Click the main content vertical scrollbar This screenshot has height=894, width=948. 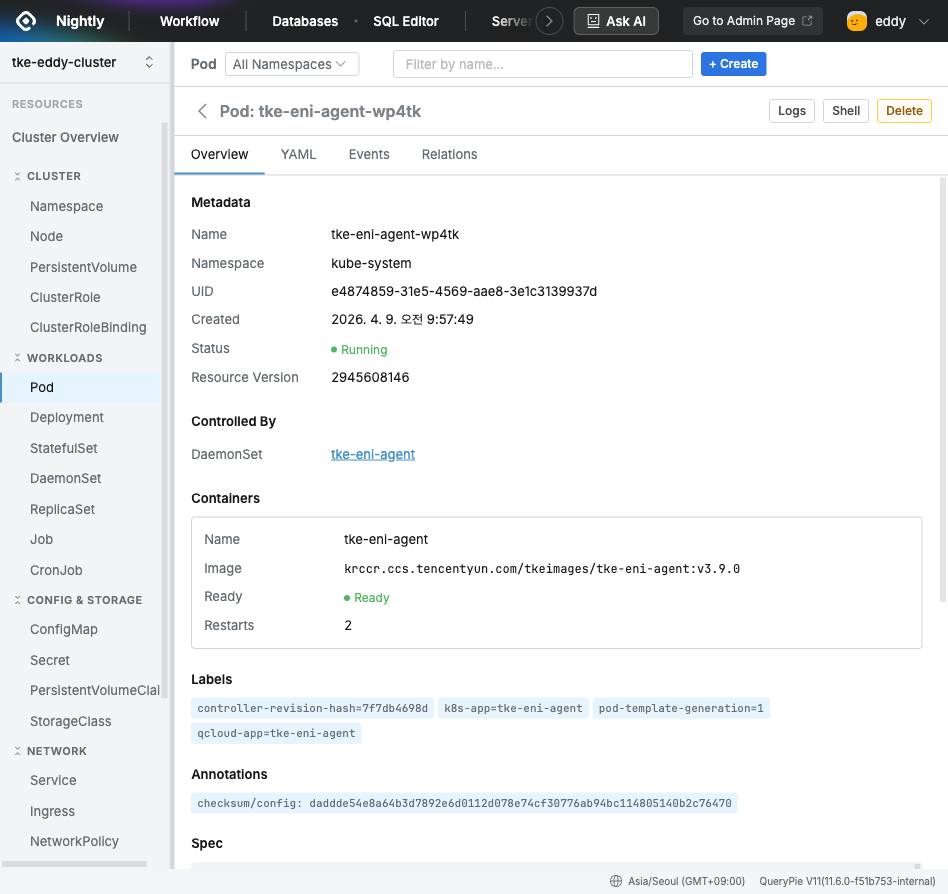click(943, 390)
